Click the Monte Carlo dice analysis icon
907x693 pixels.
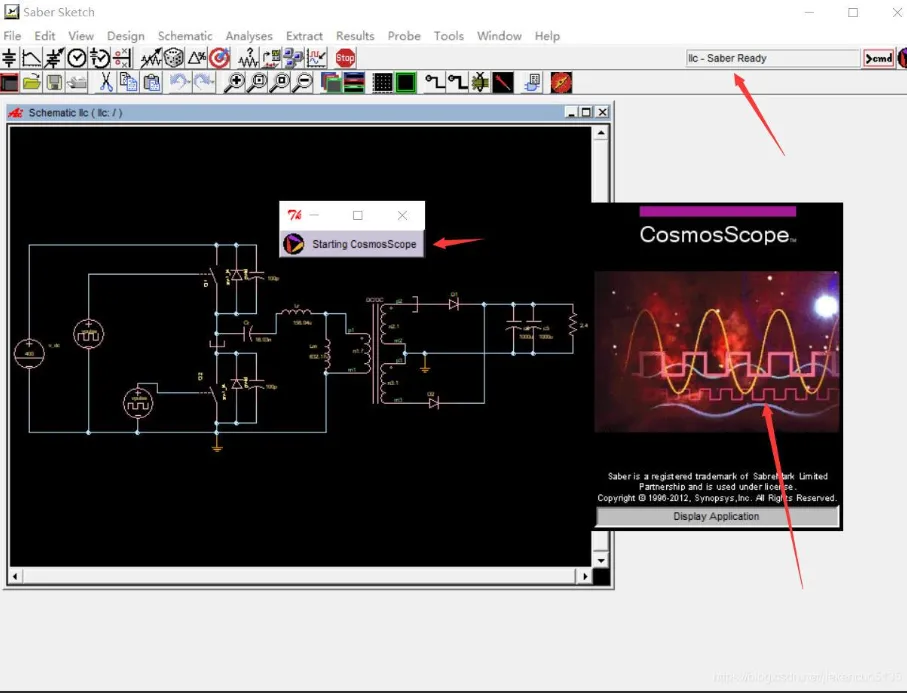point(175,58)
